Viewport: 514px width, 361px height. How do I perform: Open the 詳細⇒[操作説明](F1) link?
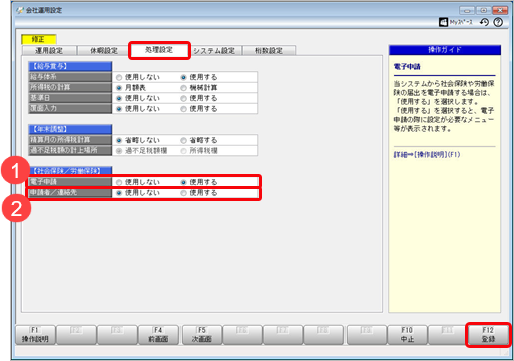pos(427,155)
